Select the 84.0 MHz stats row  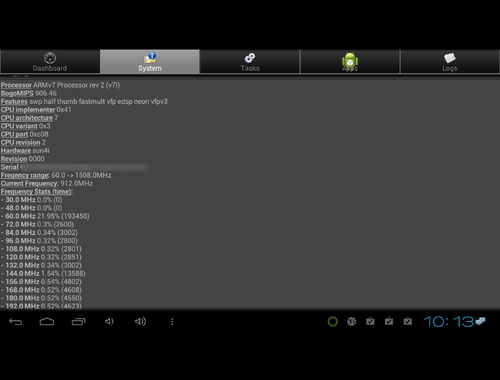click(39, 233)
